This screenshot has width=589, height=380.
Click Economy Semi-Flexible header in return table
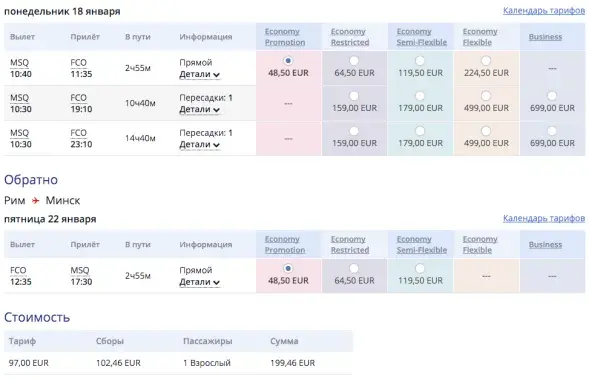point(421,244)
